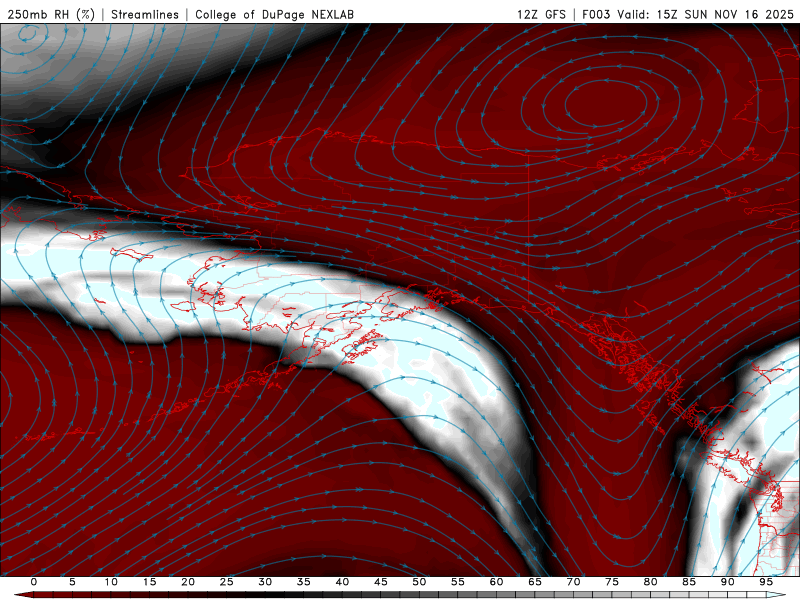Click the '250mb RH (%)' header text
This screenshot has height=600, width=800.
pyautogui.click(x=51, y=14)
